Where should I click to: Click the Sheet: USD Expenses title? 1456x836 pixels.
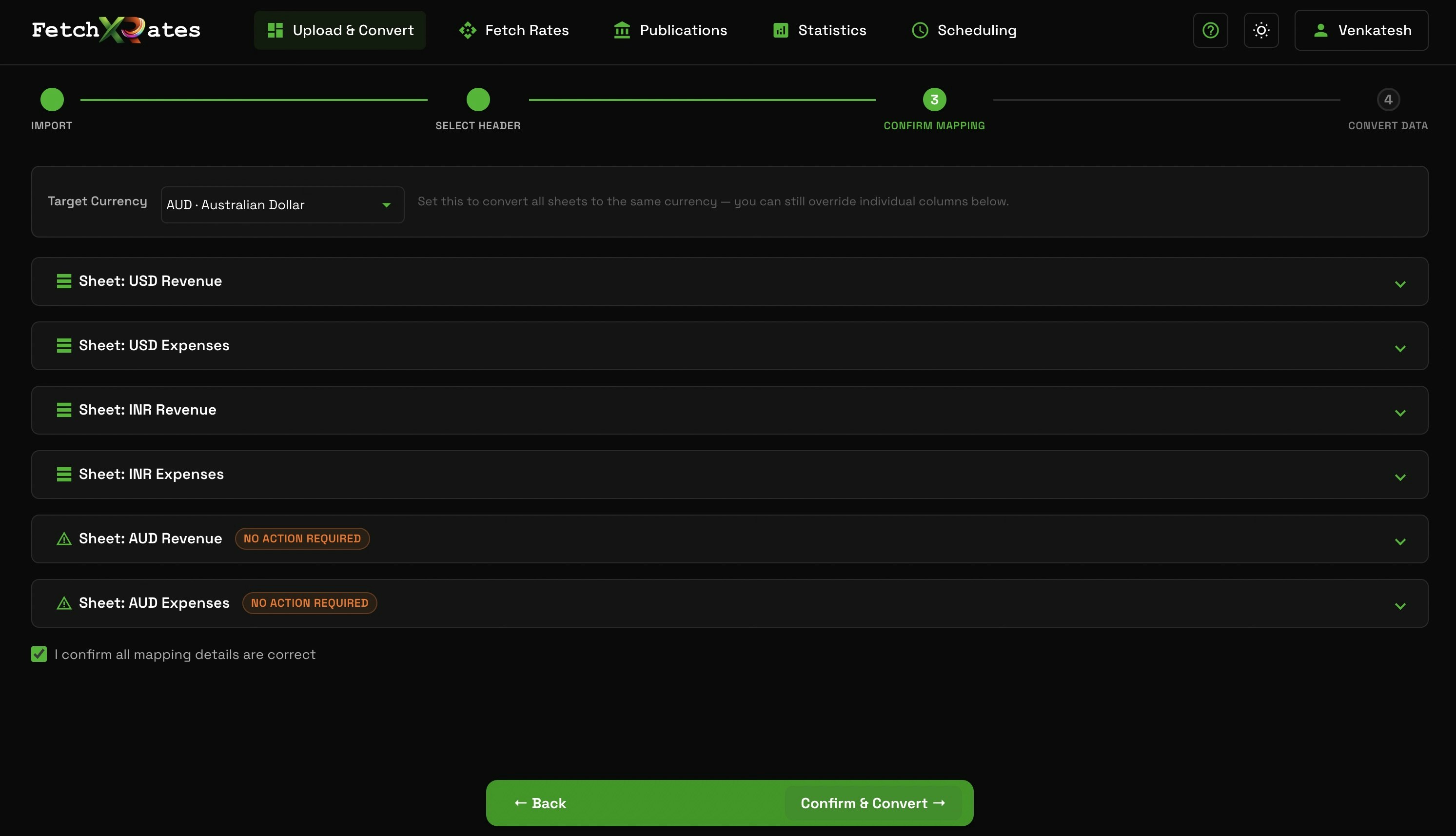pos(155,345)
